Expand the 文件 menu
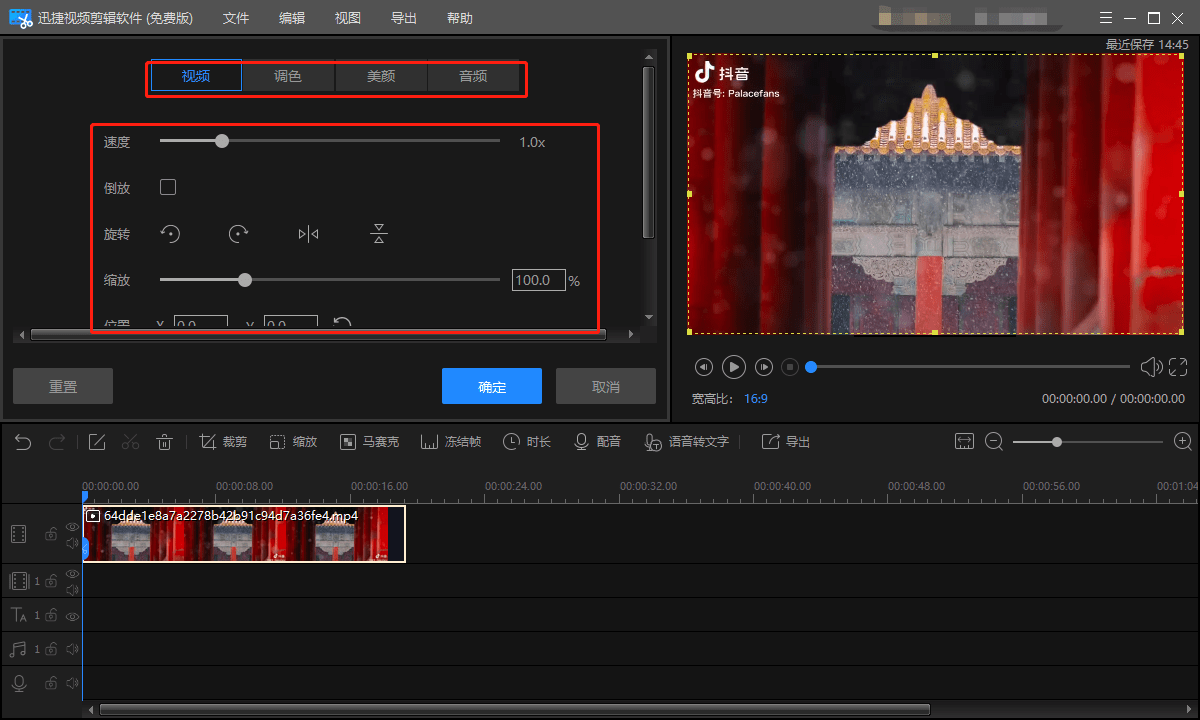Image resolution: width=1200 pixels, height=720 pixels. 236,18
